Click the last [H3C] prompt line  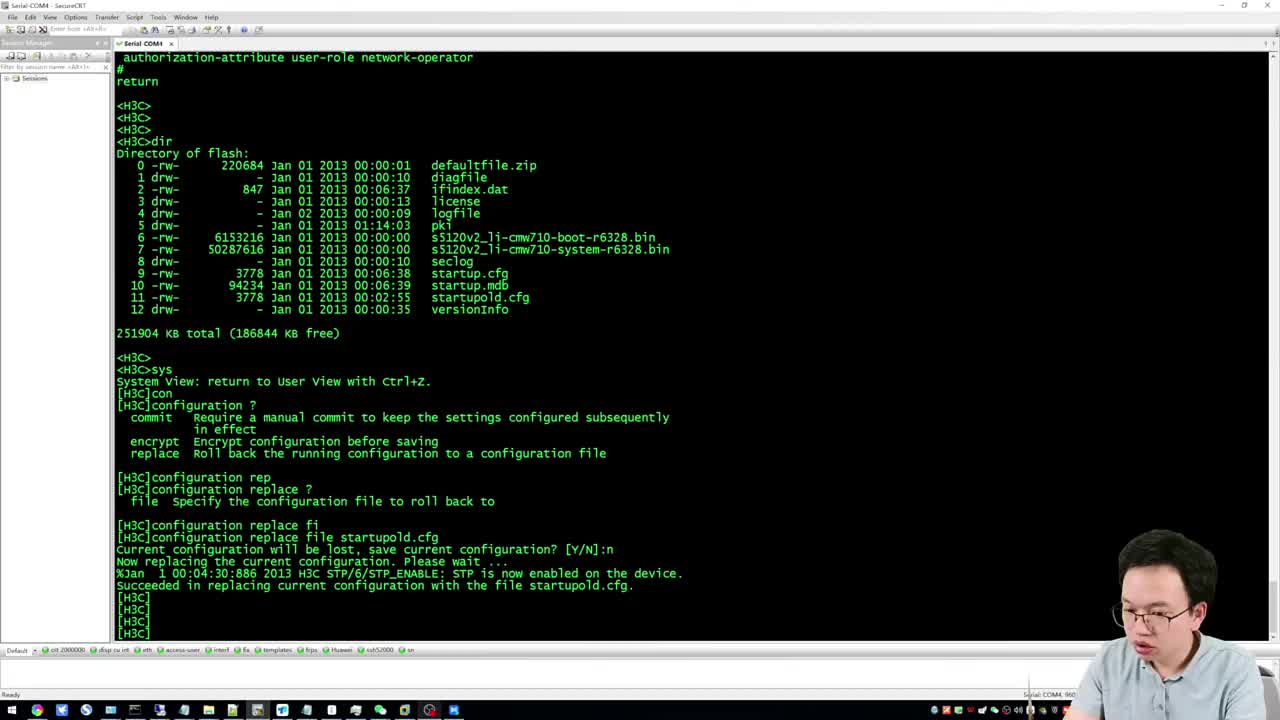click(133, 633)
